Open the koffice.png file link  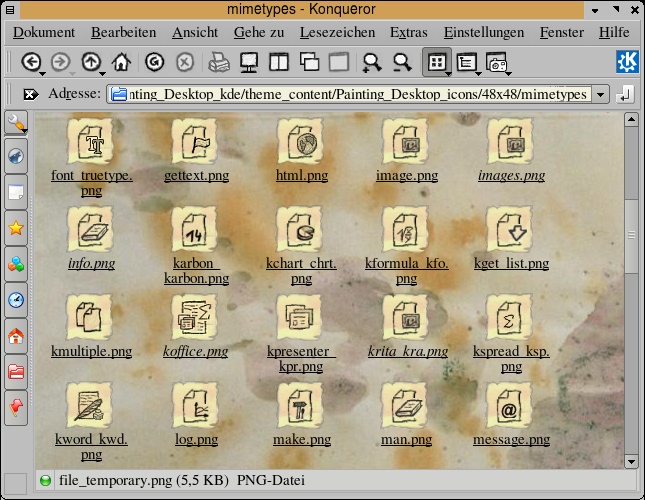click(x=195, y=351)
